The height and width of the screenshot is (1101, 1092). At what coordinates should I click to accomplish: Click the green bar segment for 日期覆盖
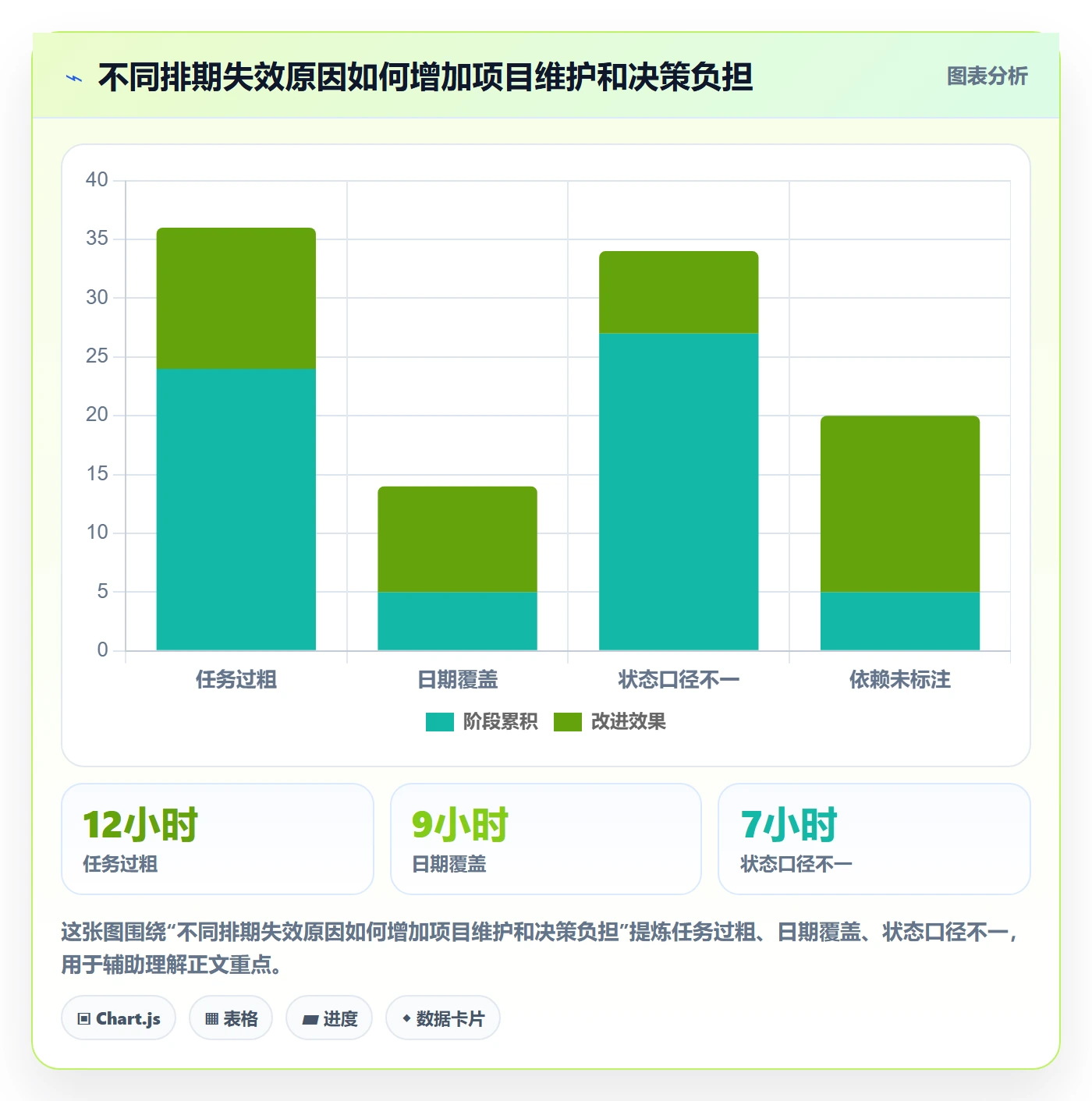pos(458,539)
